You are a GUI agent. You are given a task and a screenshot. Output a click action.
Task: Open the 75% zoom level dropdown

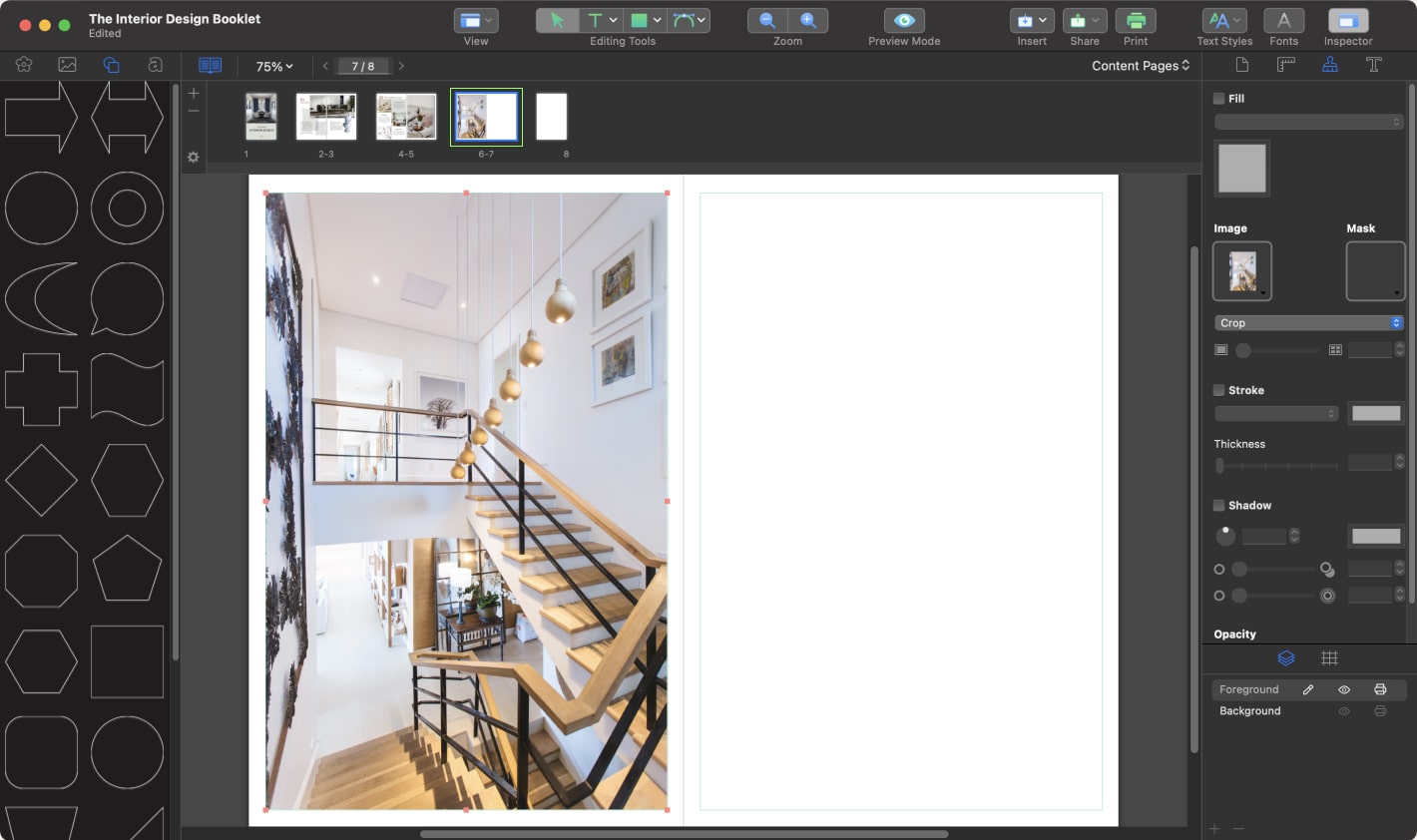pos(272,66)
